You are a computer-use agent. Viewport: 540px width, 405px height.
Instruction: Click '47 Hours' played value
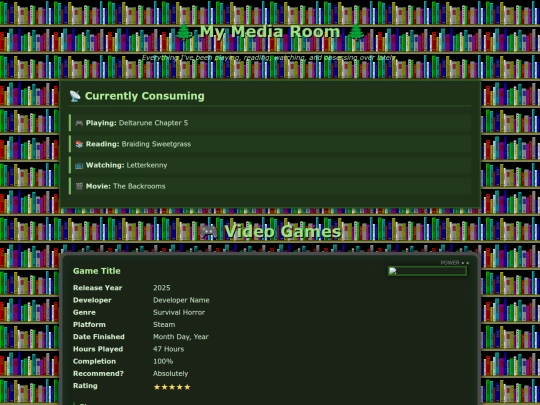pos(168,349)
